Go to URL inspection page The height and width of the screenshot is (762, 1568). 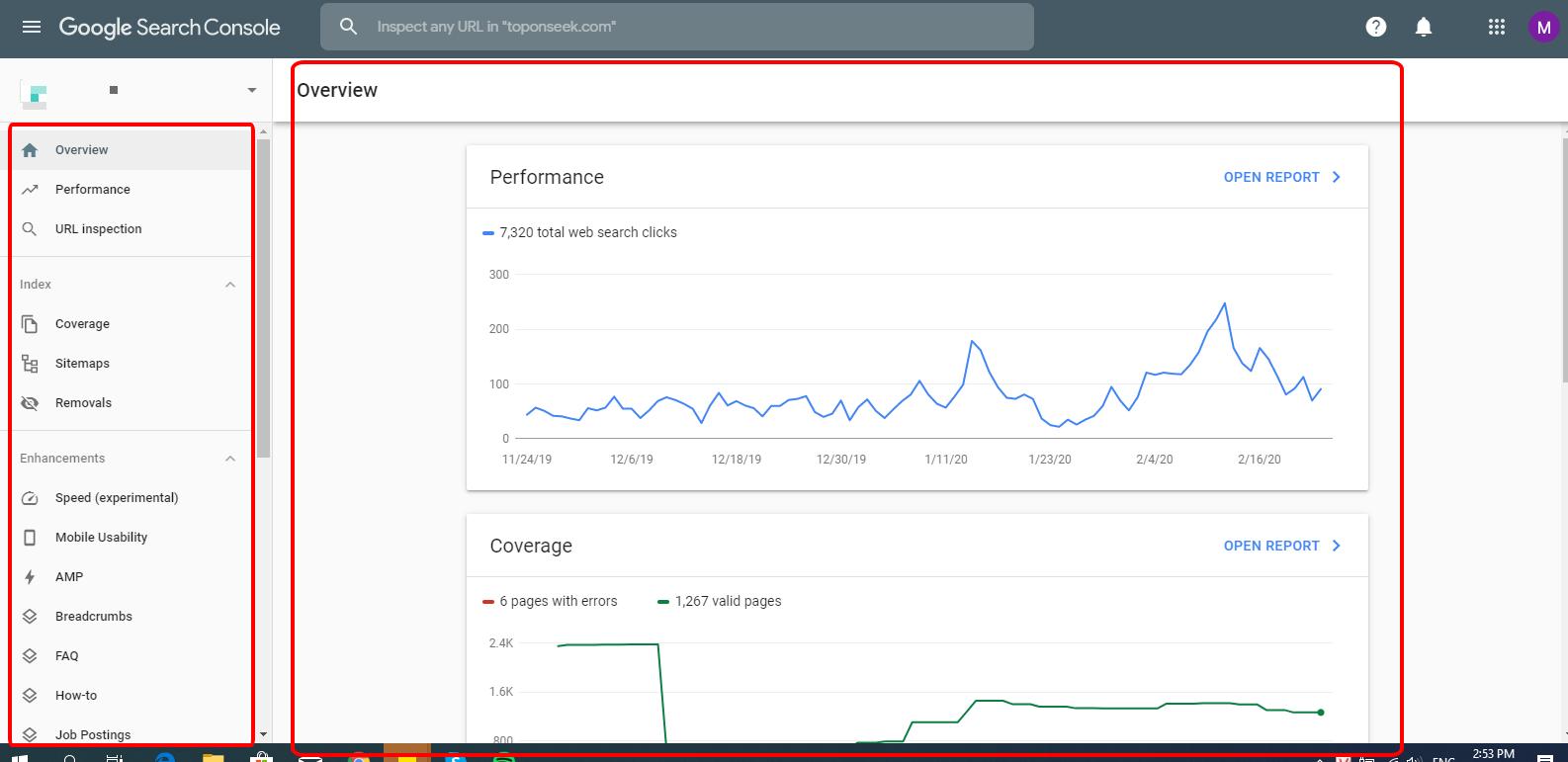point(98,229)
